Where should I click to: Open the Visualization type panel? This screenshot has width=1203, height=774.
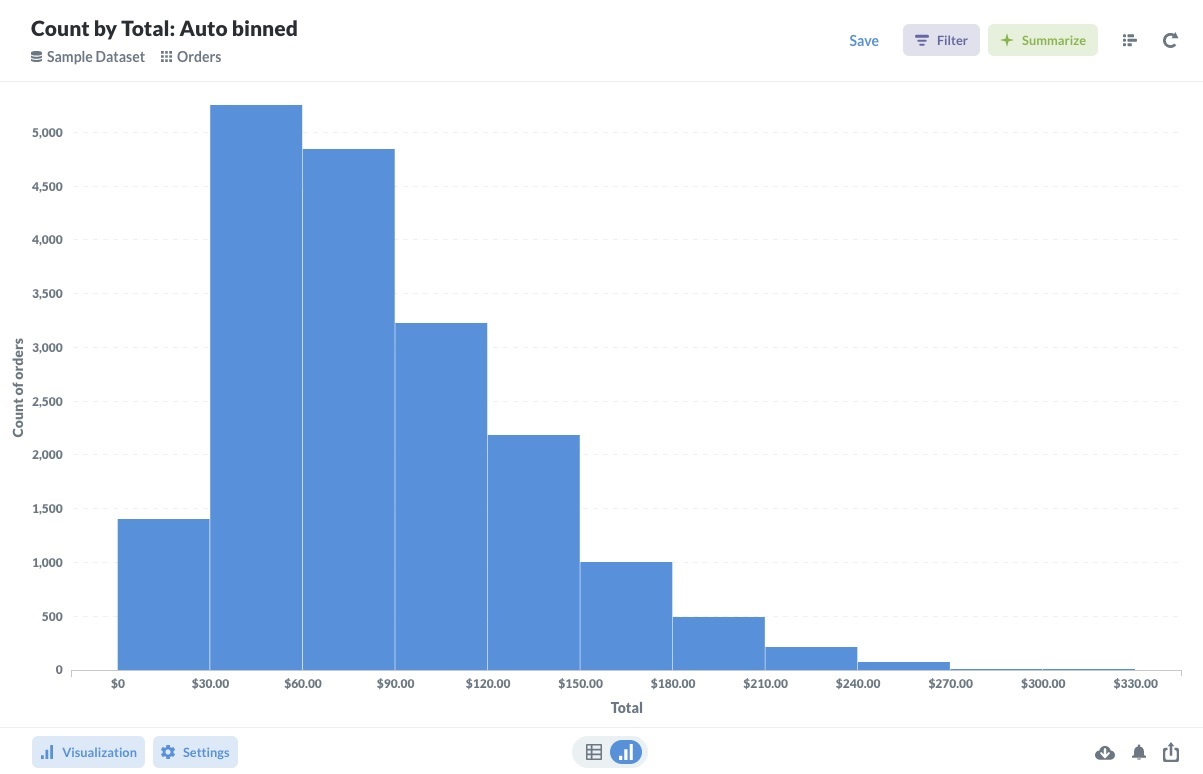tap(89, 752)
